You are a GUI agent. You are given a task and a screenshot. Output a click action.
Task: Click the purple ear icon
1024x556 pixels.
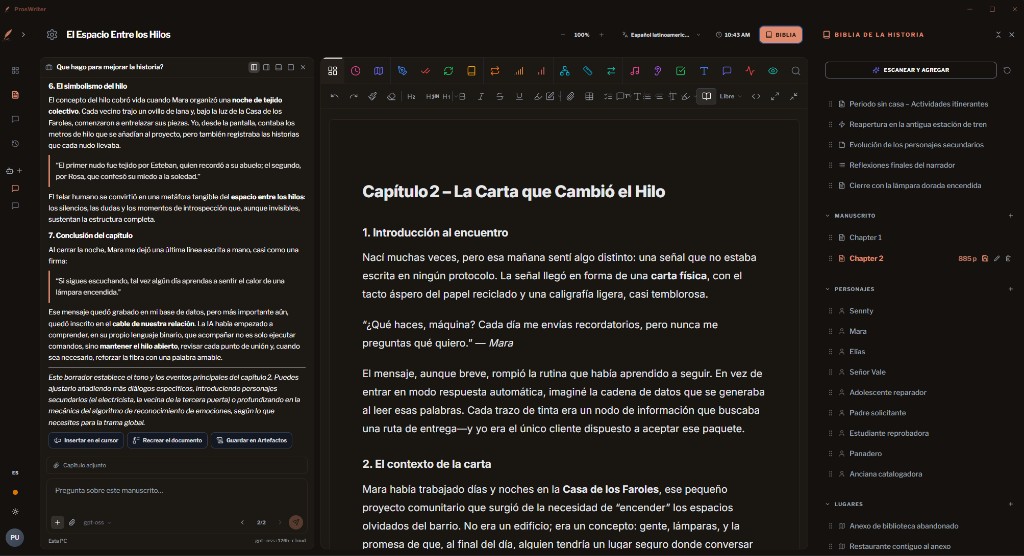(658, 71)
